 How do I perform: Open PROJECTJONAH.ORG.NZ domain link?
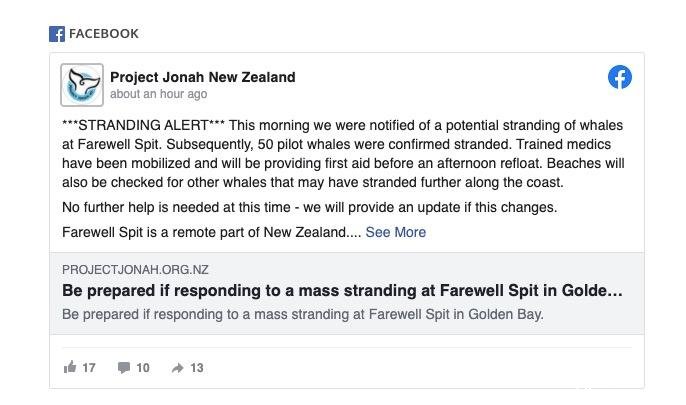tap(135, 269)
